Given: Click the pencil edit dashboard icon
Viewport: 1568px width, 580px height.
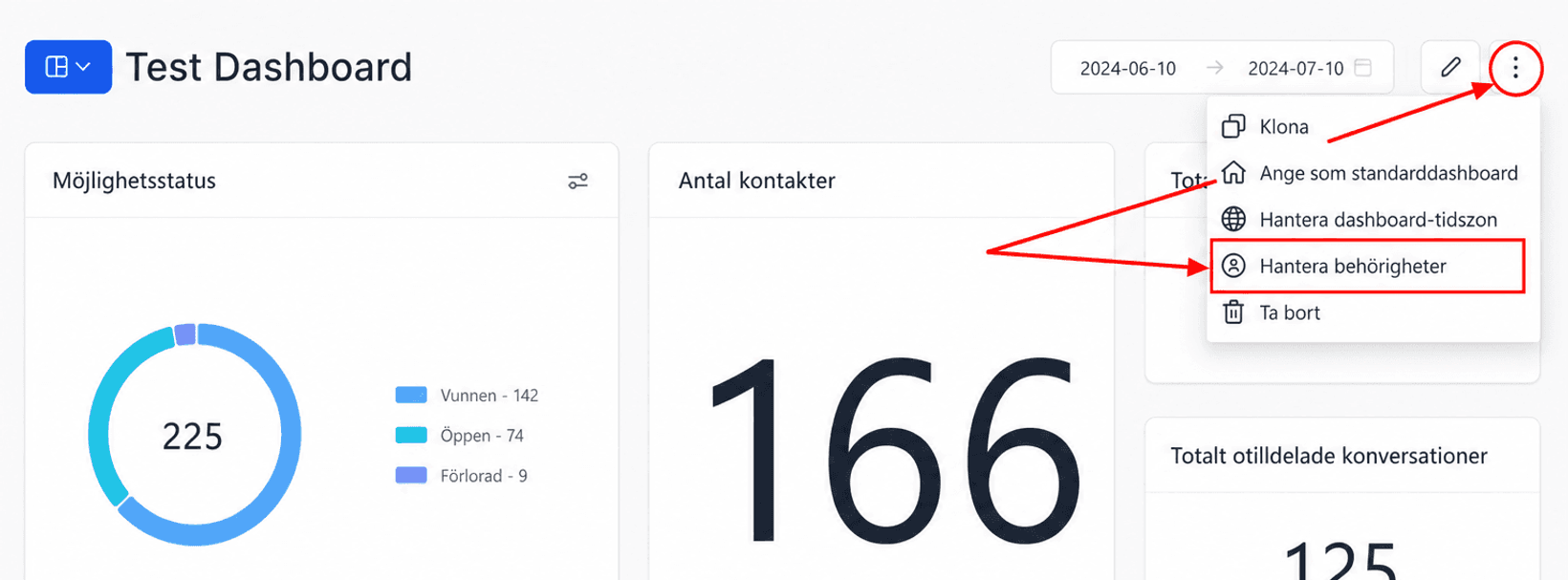Looking at the screenshot, I should pos(1450,67).
